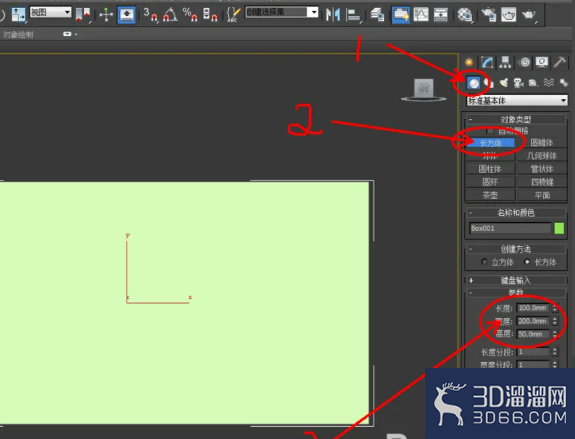Click the 四棱锥 button
Viewport: 575px width, 439px height.
pyautogui.click(x=542, y=182)
